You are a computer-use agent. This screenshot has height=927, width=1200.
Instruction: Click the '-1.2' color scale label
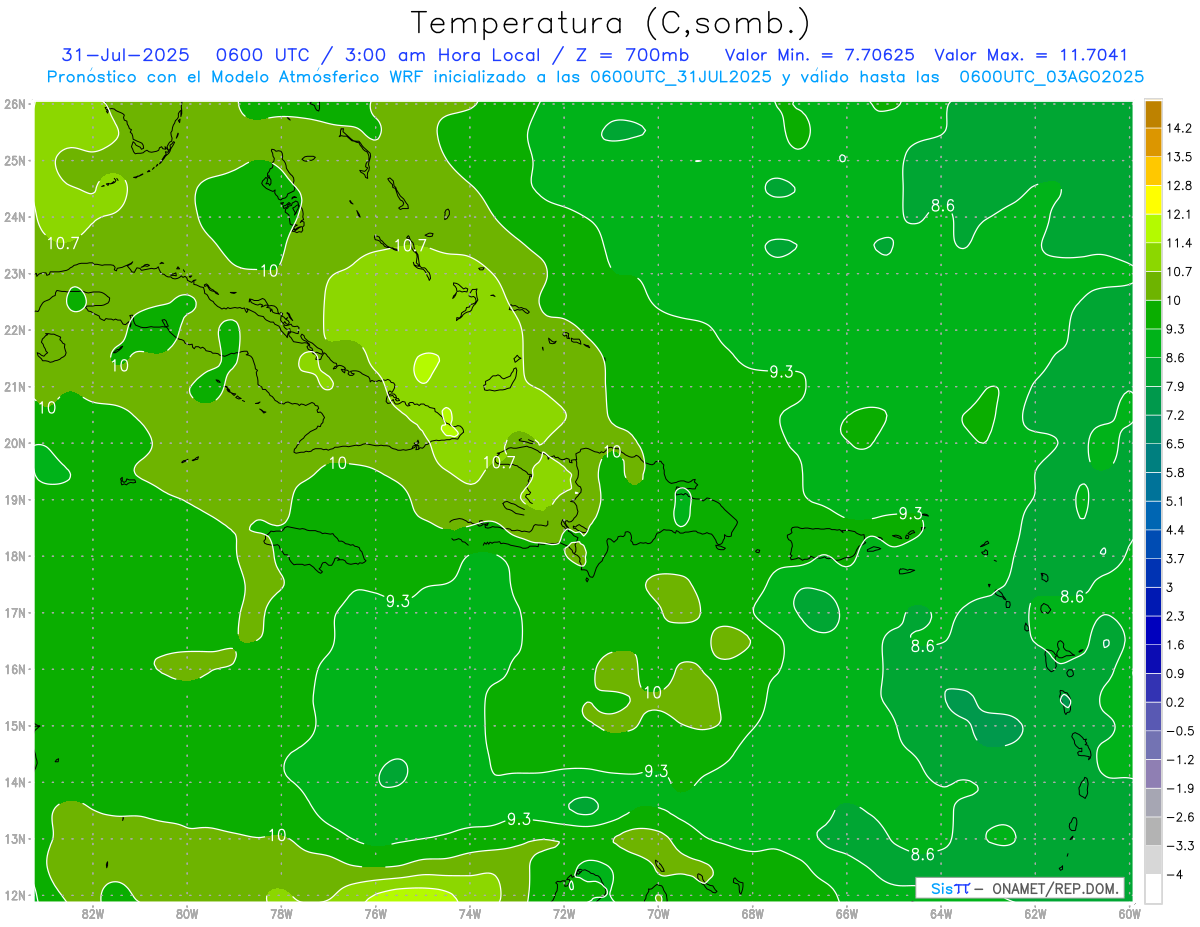tap(1179, 760)
